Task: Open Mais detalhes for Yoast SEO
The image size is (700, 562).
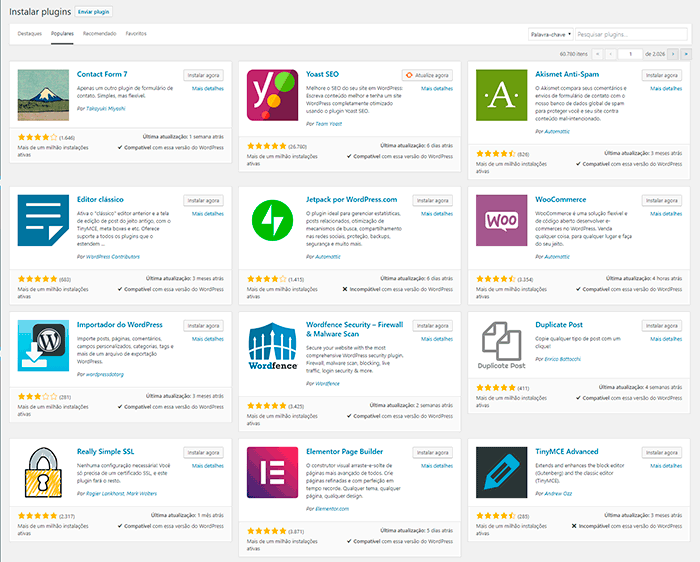Action: (x=437, y=88)
